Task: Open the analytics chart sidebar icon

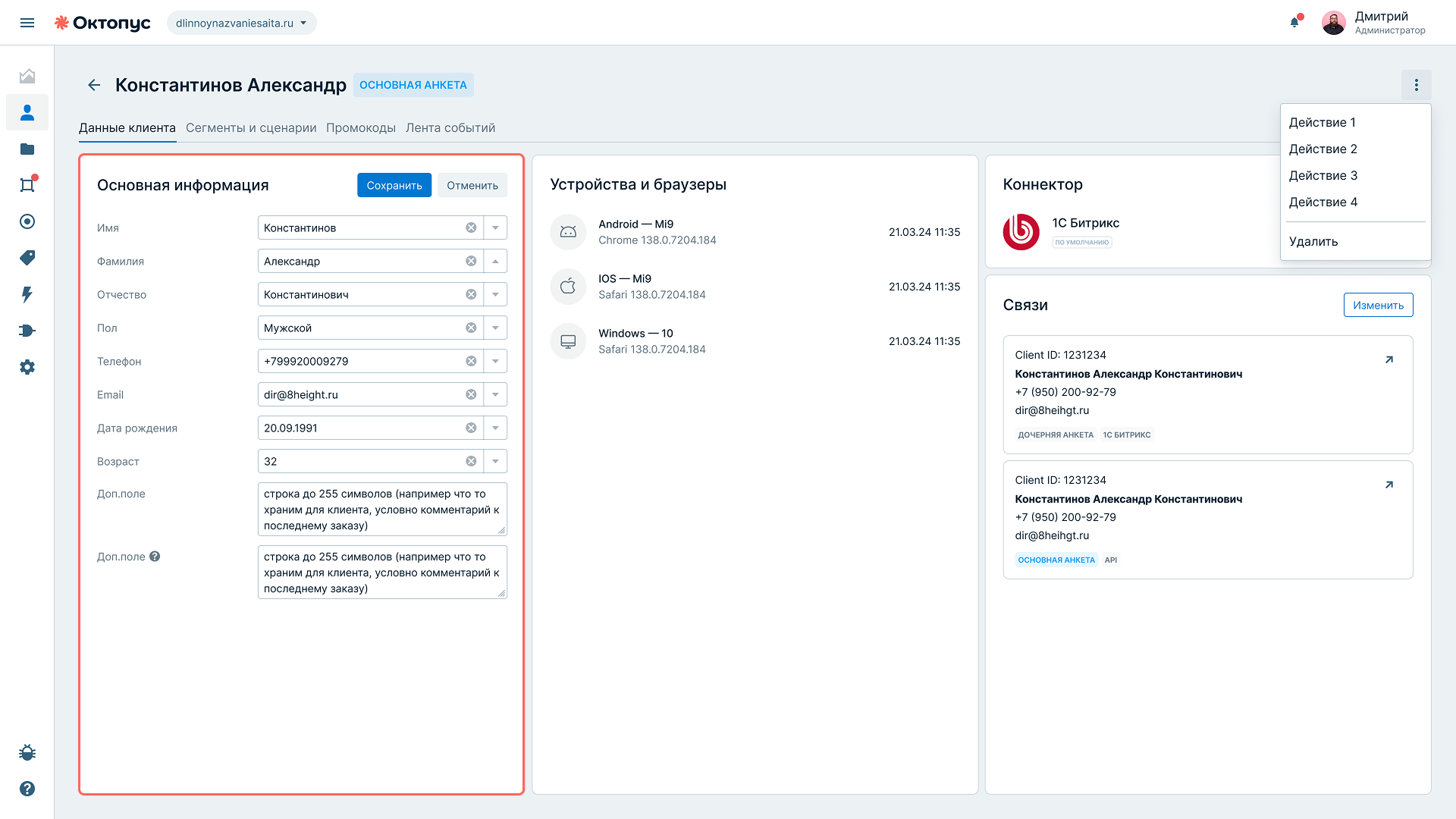Action: tap(27, 76)
